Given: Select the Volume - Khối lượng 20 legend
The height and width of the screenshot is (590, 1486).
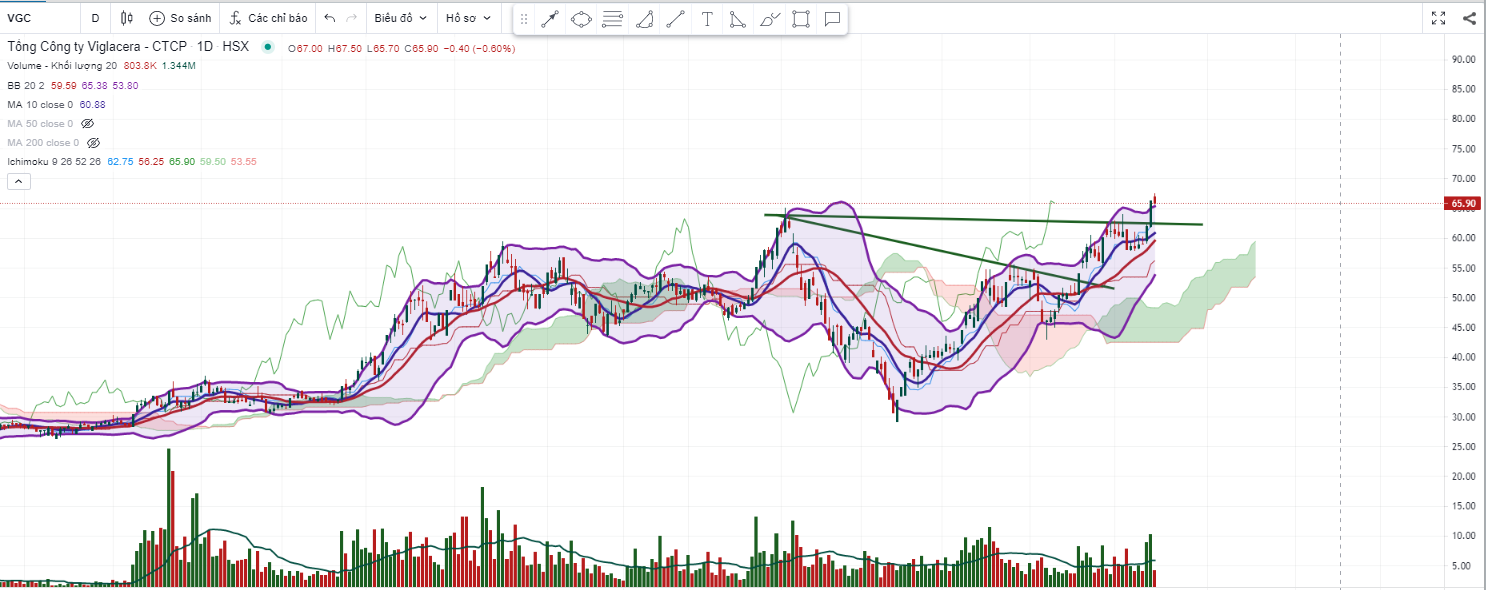Looking at the screenshot, I should pyautogui.click(x=62, y=66).
